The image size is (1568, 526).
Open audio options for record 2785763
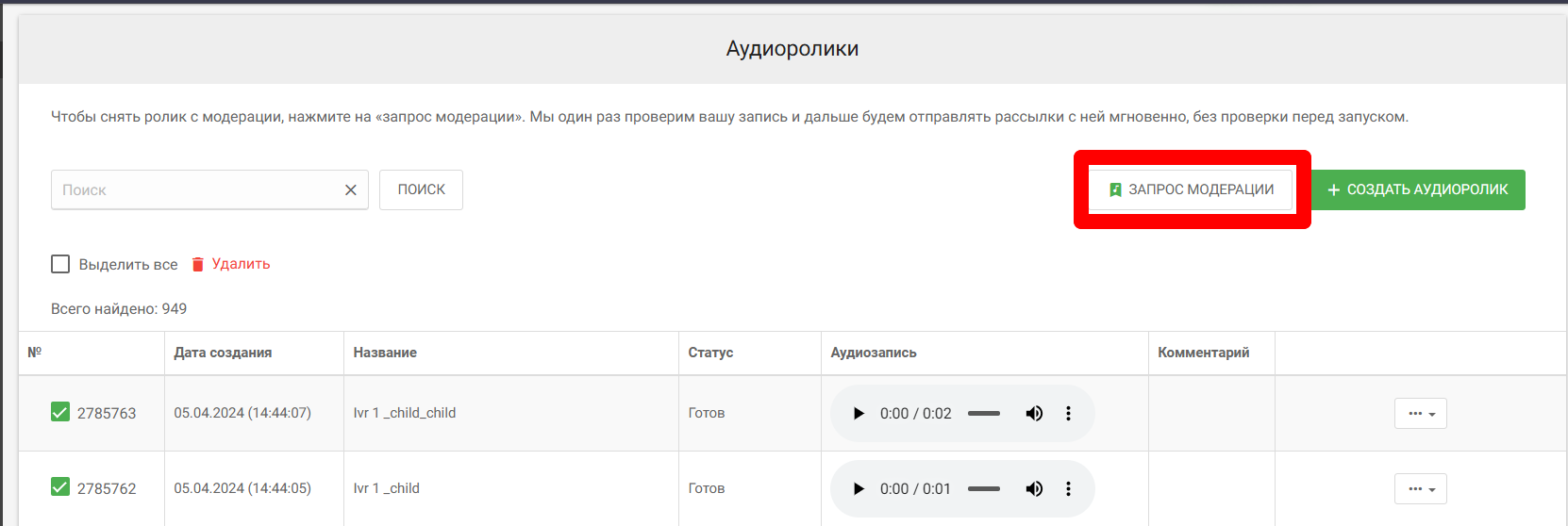point(1068,414)
